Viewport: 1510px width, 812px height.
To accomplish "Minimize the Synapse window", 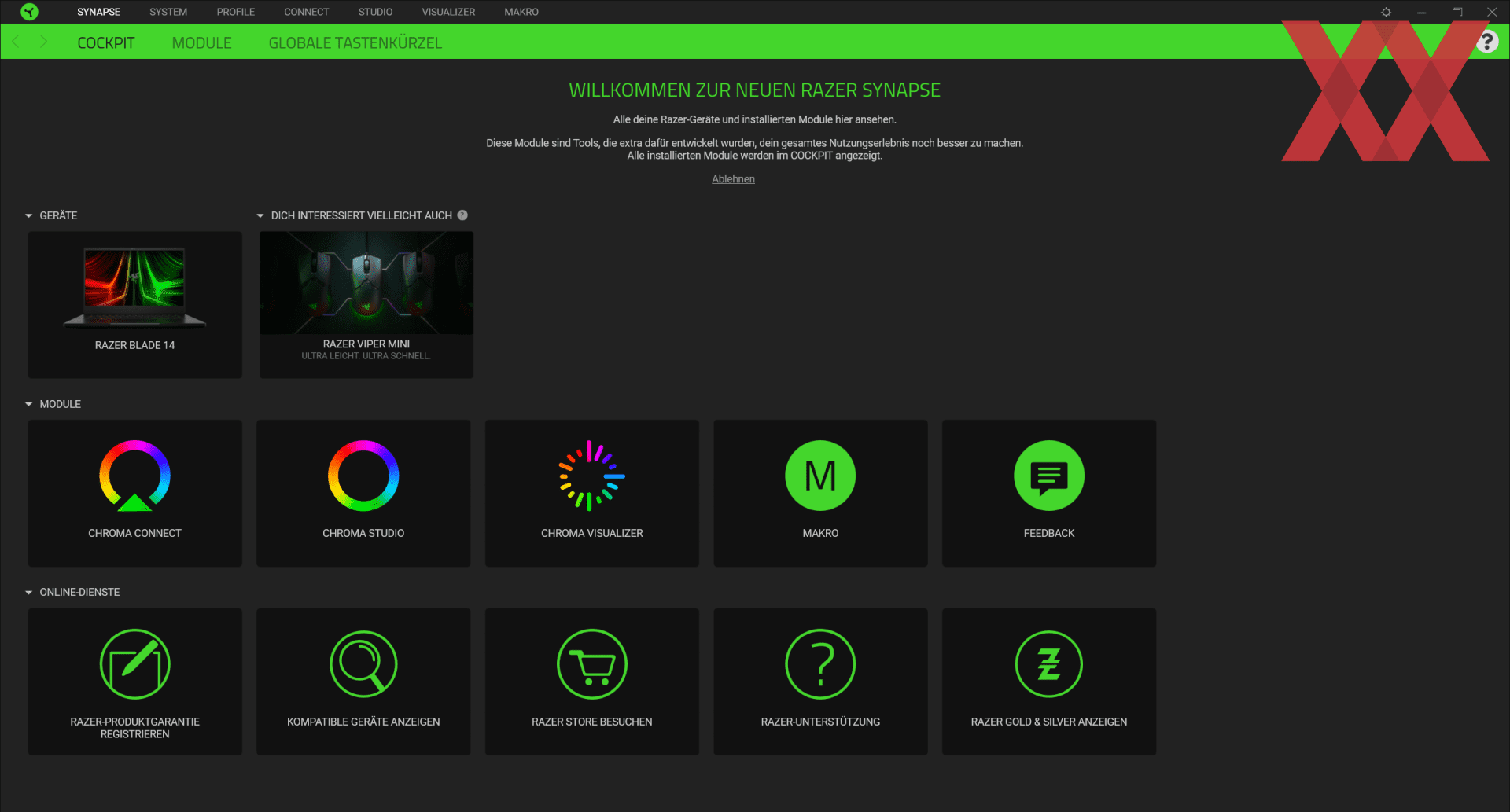I will click(1421, 12).
